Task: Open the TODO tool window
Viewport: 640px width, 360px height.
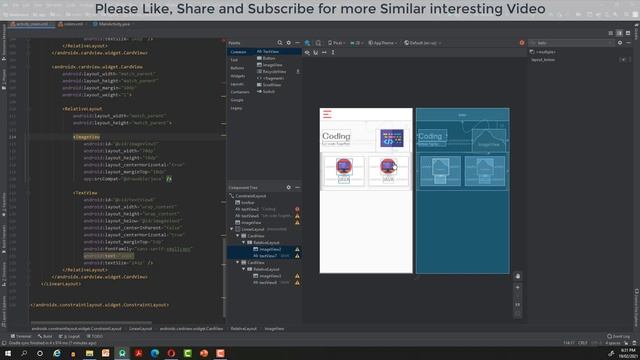Action: [x=95, y=336]
